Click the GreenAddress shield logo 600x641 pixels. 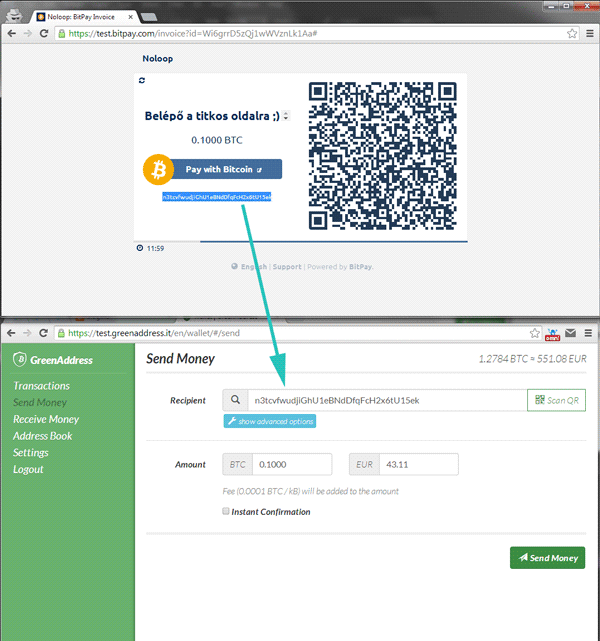pos(19,360)
